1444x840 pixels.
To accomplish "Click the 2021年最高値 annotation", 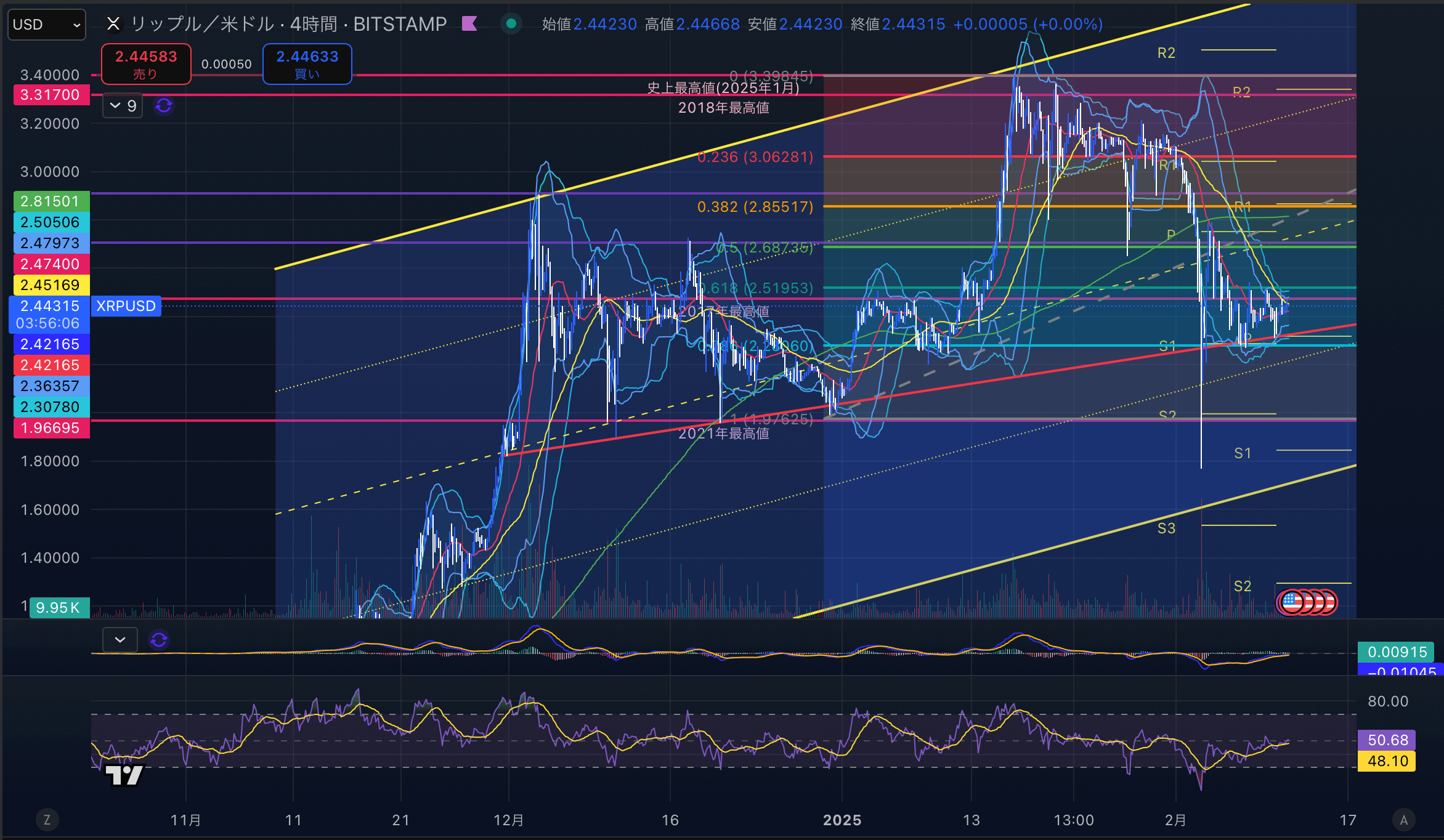I will click(724, 434).
